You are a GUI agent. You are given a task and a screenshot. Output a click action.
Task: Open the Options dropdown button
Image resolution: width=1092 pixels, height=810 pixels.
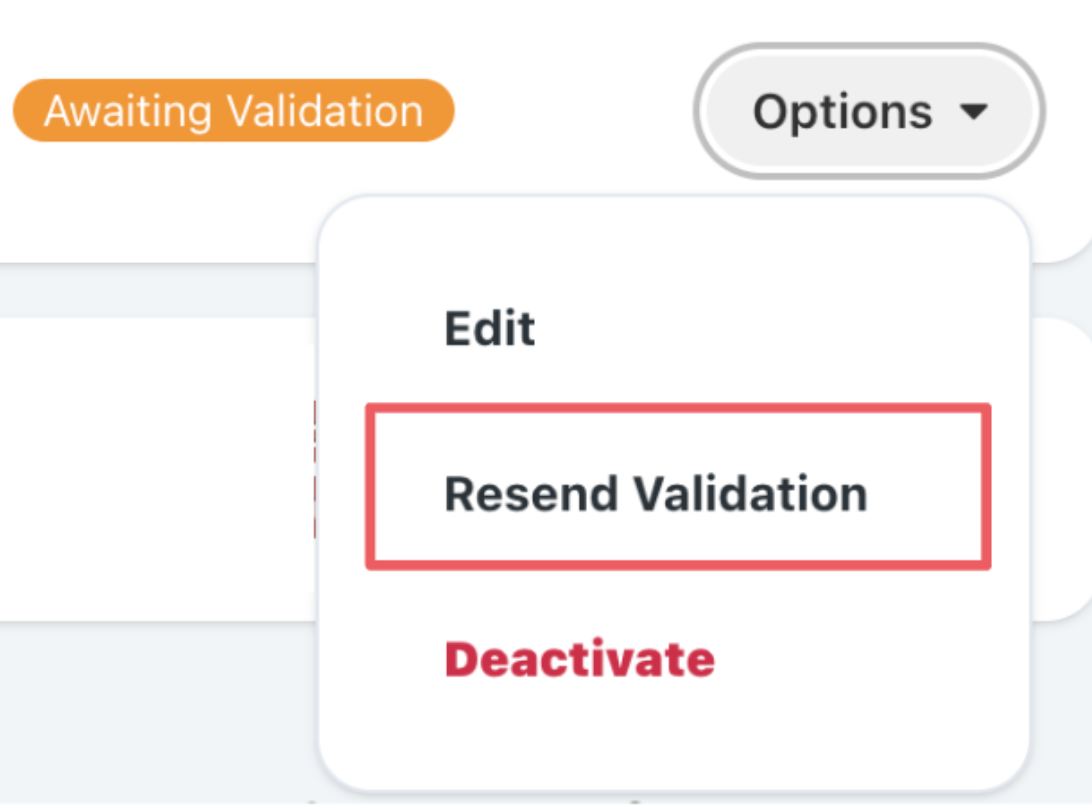[x=868, y=111]
